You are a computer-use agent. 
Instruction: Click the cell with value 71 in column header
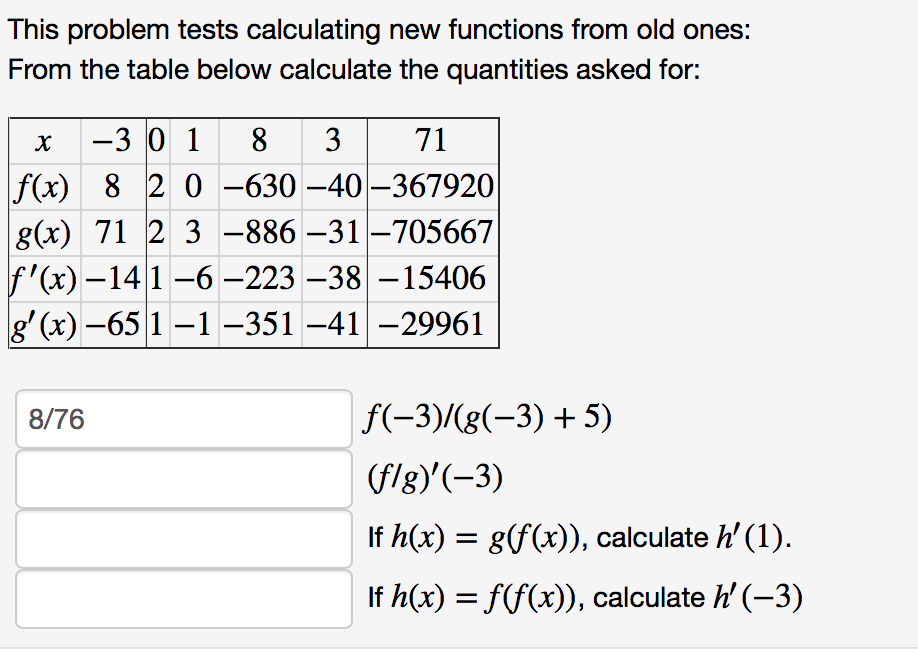[x=431, y=140]
